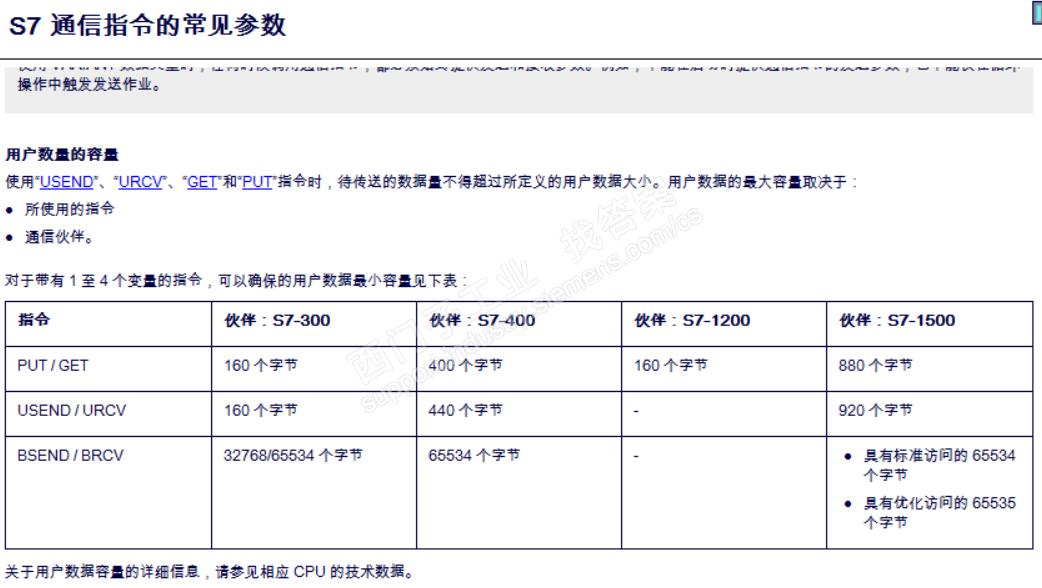
Task: Select the "PUT / GET" row label
Action: (52, 365)
